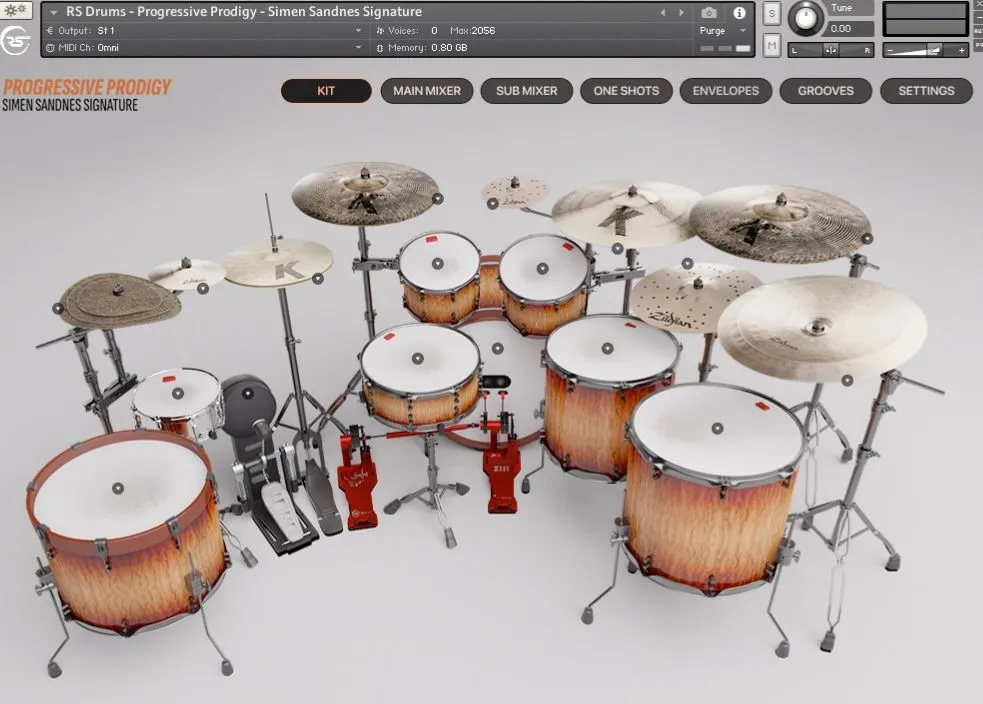This screenshot has width=983, height=704.
Task: Toggle the snowflake freeze button at top left
Action: [17, 10]
